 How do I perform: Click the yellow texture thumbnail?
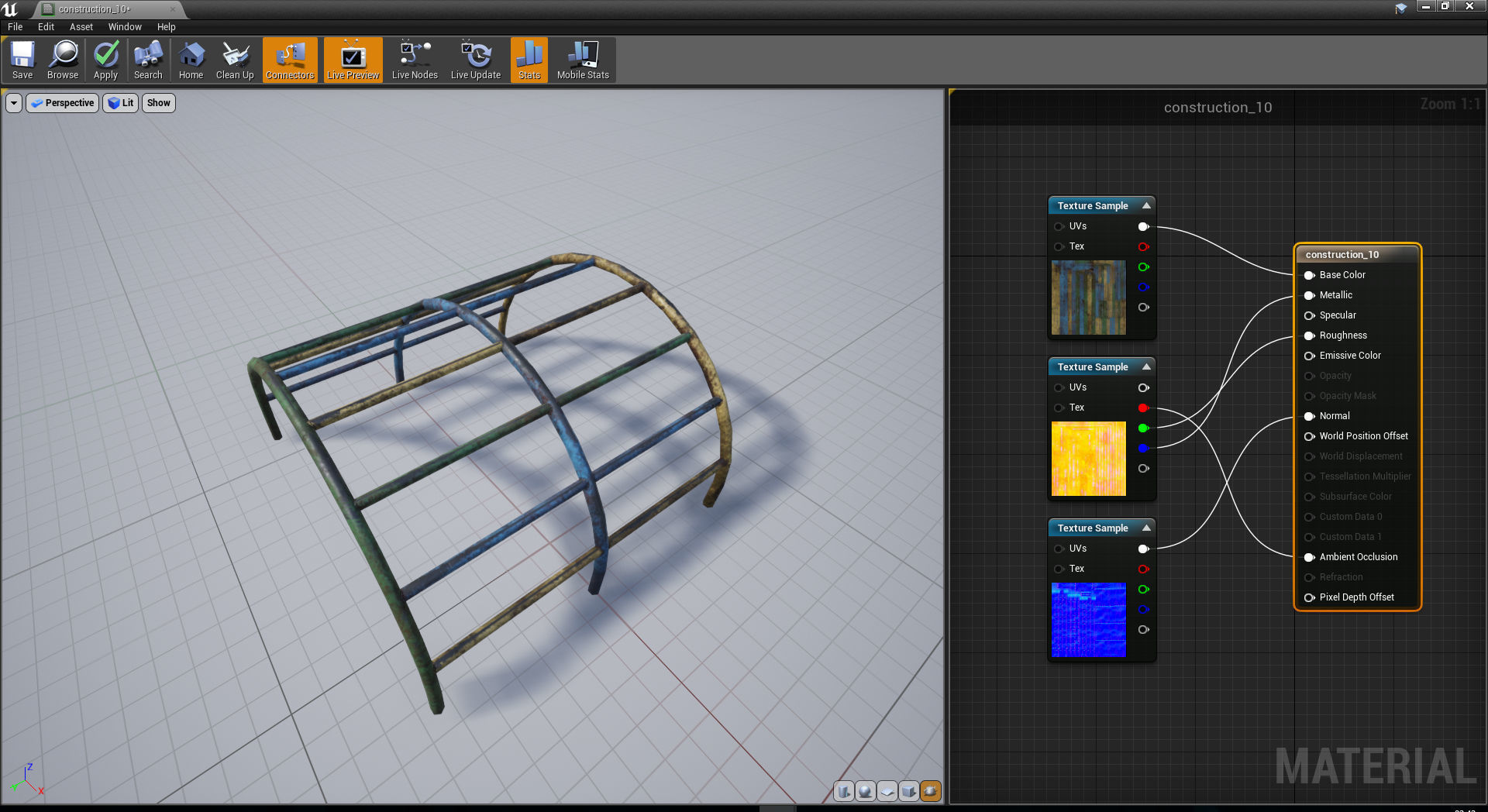[x=1088, y=459]
